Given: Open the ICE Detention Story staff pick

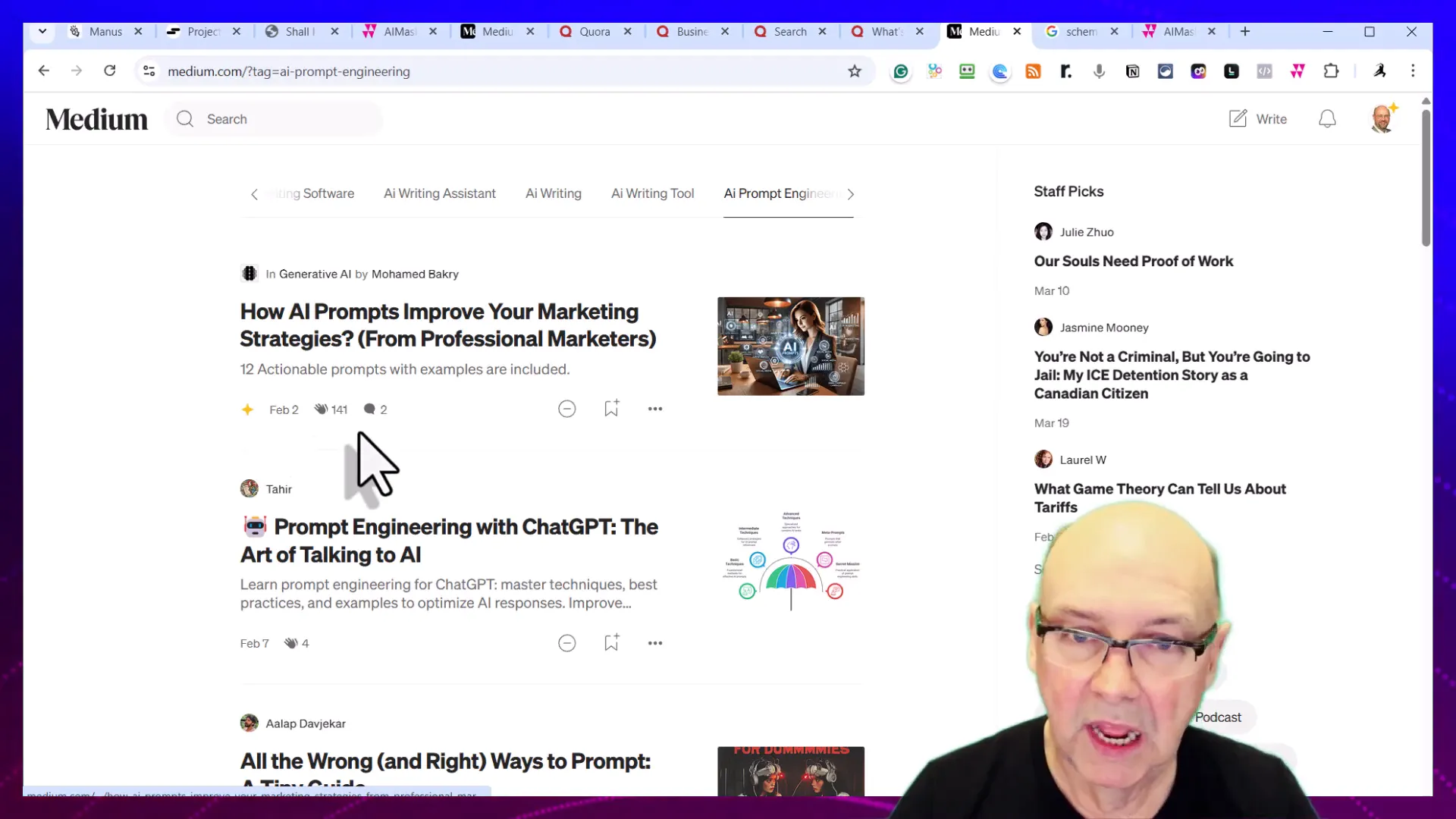Looking at the screenshot, I should pos(1172,375).
